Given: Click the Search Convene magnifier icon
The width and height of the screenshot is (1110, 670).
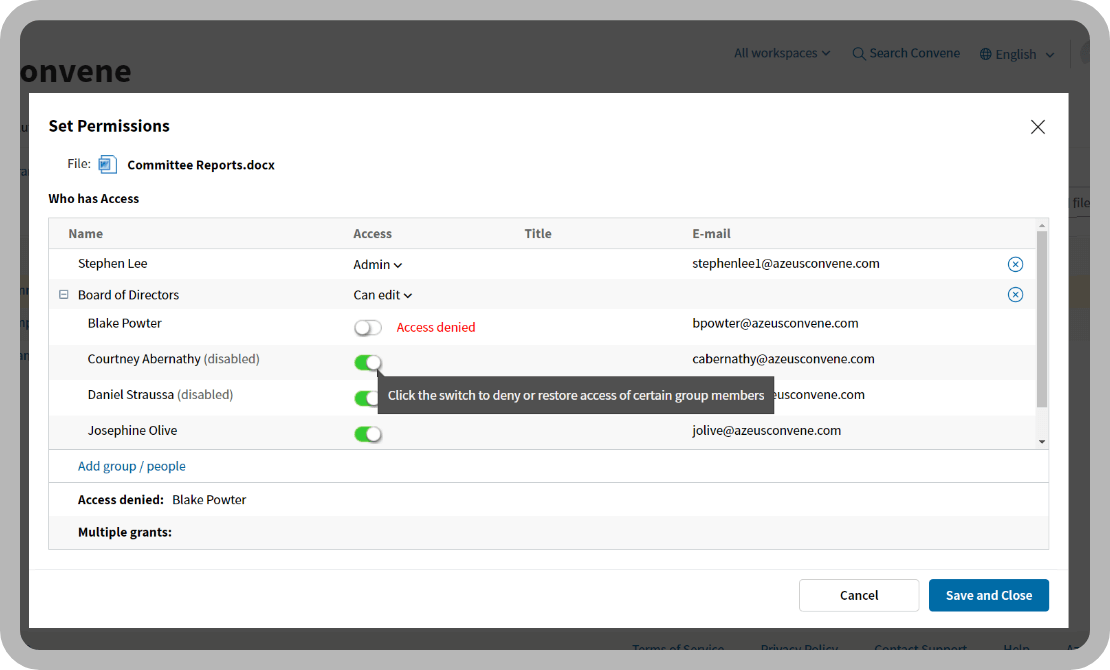Looking at the screenshot, I should click(x=859, y=54).
